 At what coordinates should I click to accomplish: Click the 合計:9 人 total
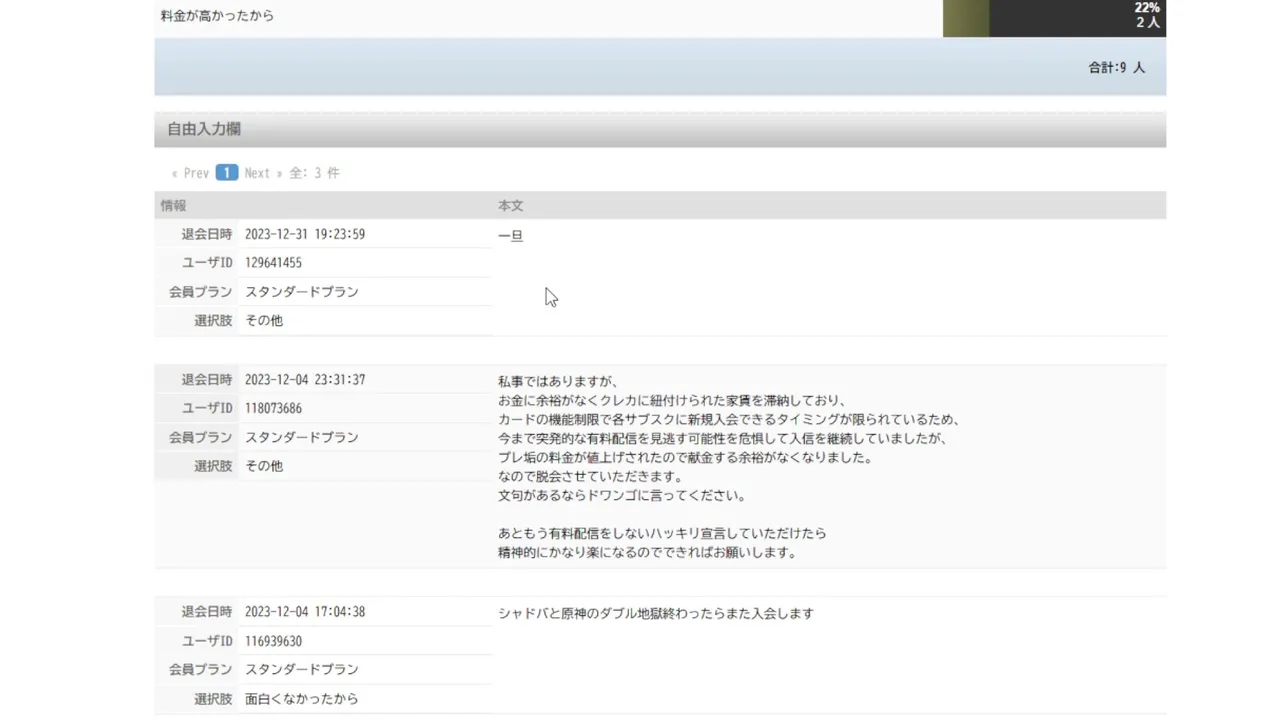1117,68
